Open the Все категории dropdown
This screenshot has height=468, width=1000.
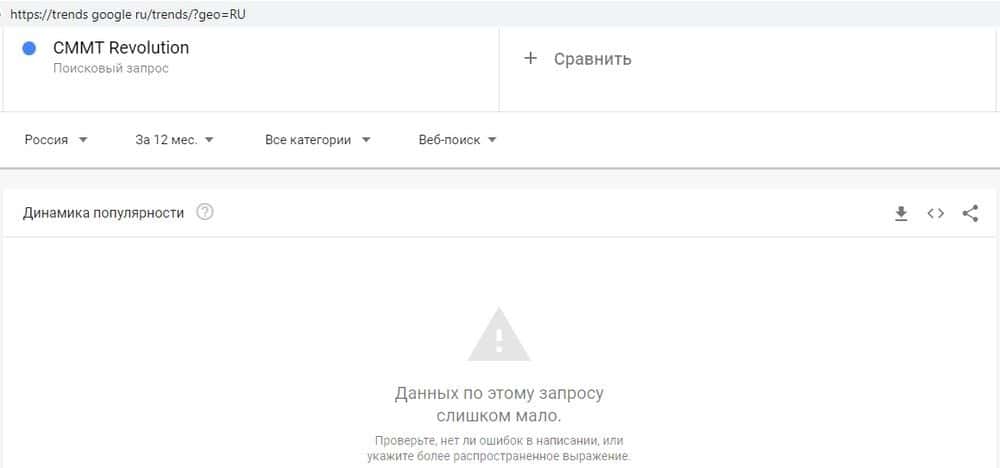point(318,140)
